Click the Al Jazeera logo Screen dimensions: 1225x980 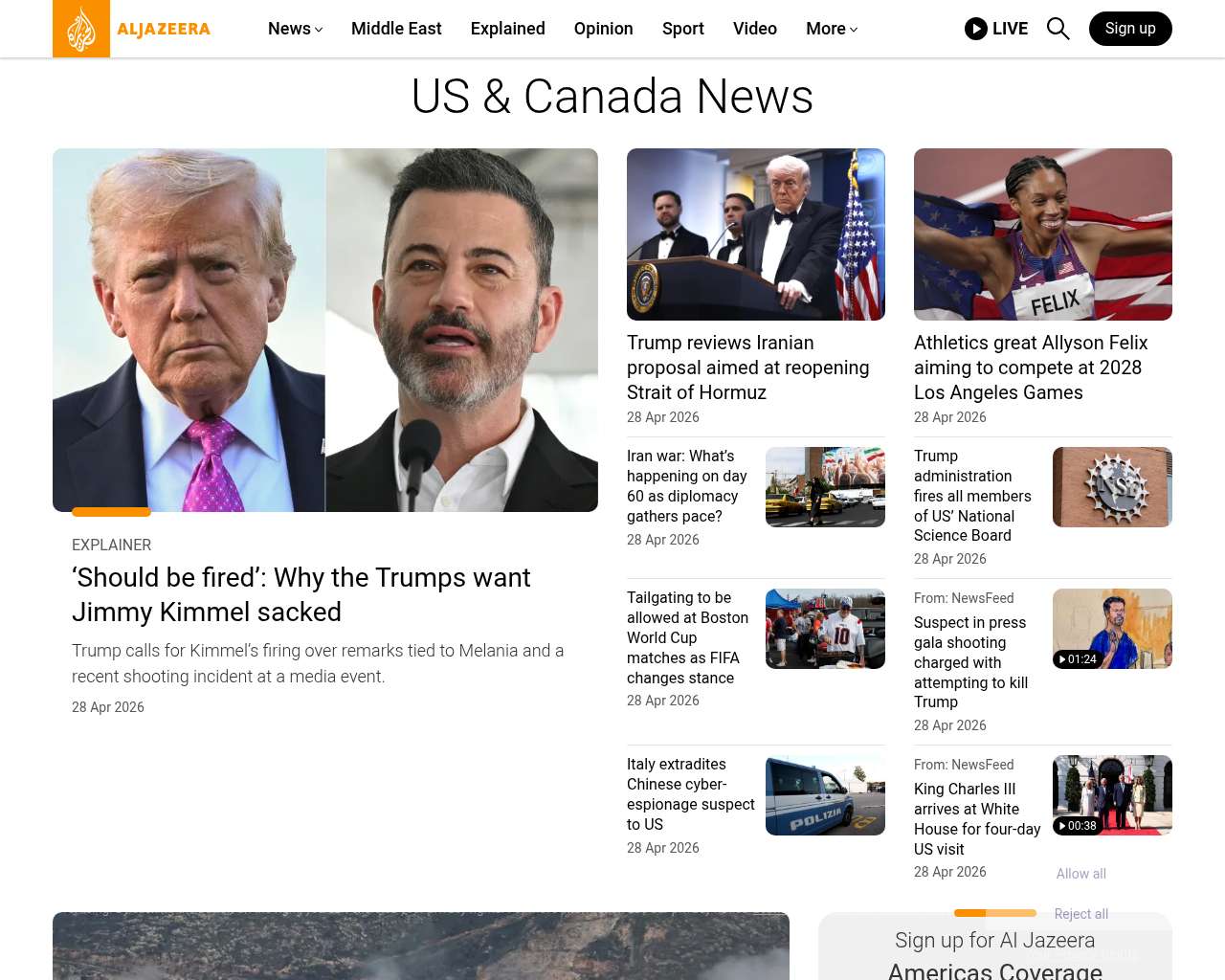132,29
